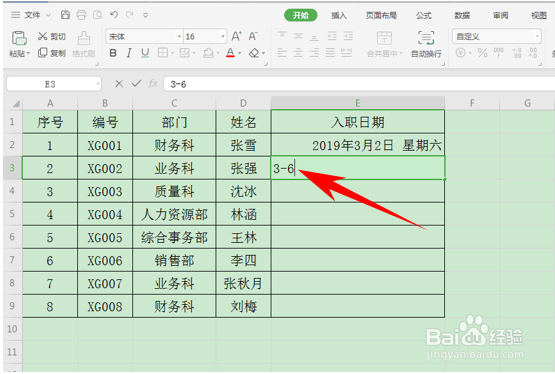The width and height of the screenshot is (555, 374).
Task: Switch to the Review (审阅) tab
Action: click(x=500, y=15)
